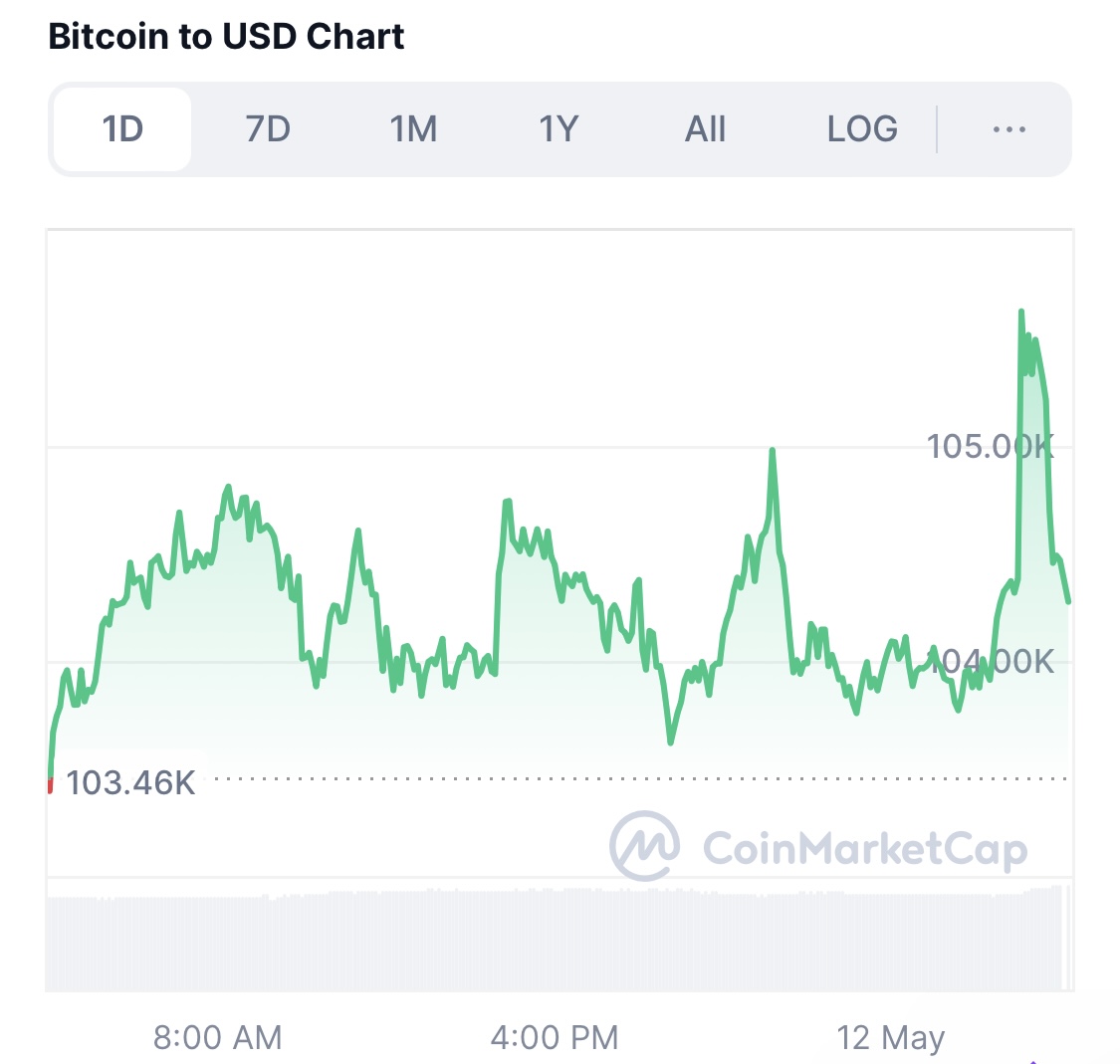Open the three-dot more options menu
Viewport: 1120px width, 1064px height.
[x=1009, y=129]
